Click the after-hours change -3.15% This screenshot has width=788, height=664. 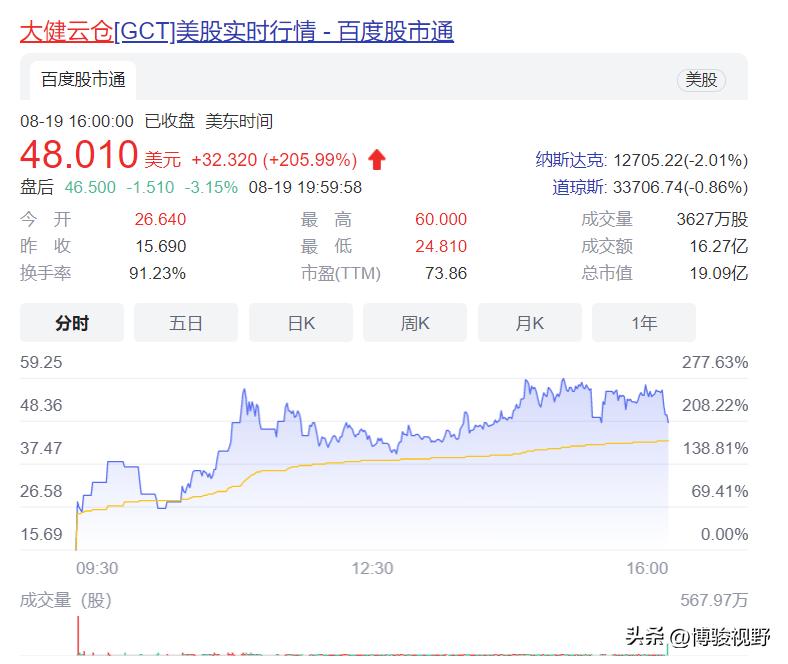click(x=211, y=187)
